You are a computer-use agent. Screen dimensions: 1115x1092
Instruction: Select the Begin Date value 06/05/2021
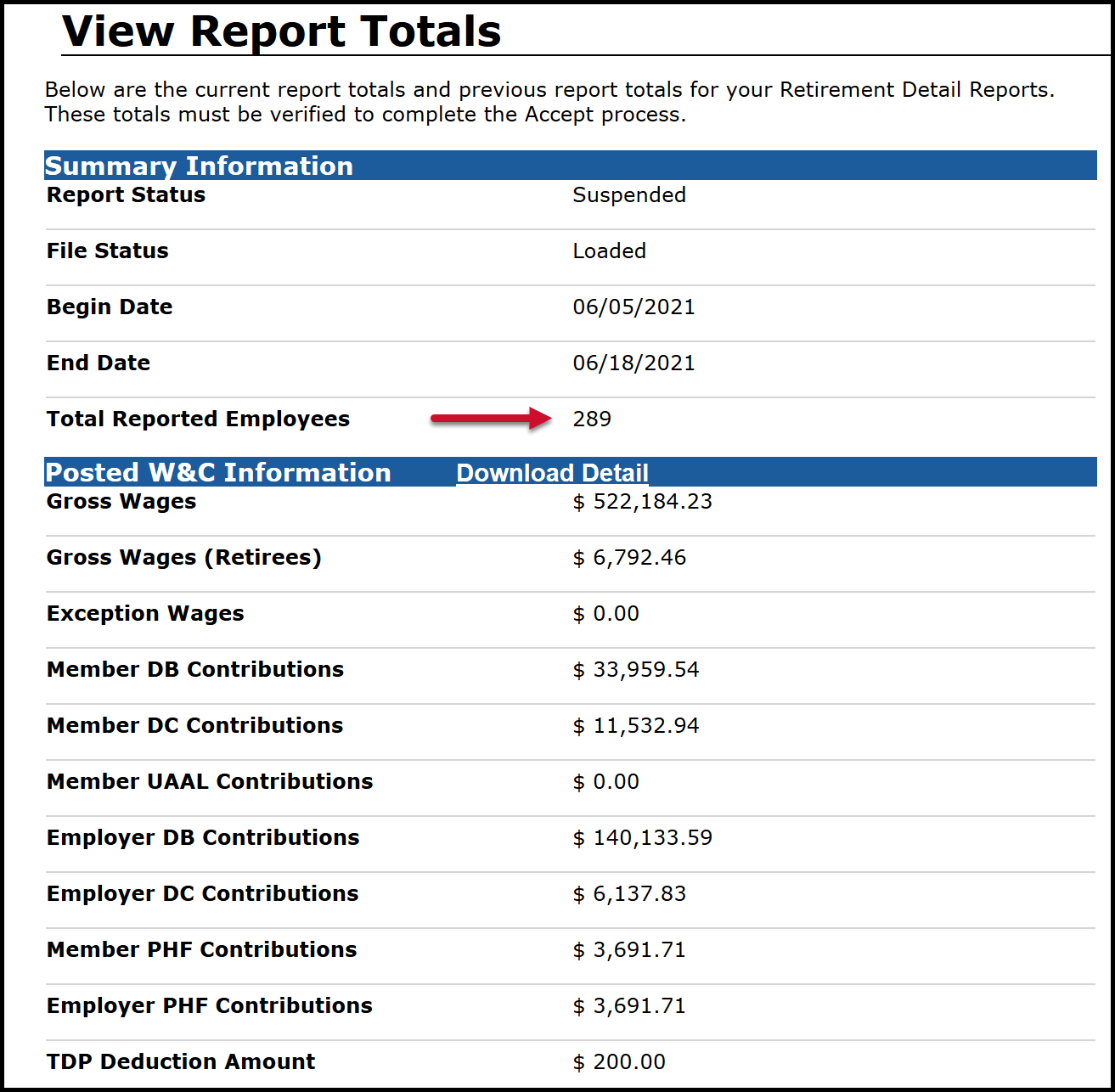[634, 307]
